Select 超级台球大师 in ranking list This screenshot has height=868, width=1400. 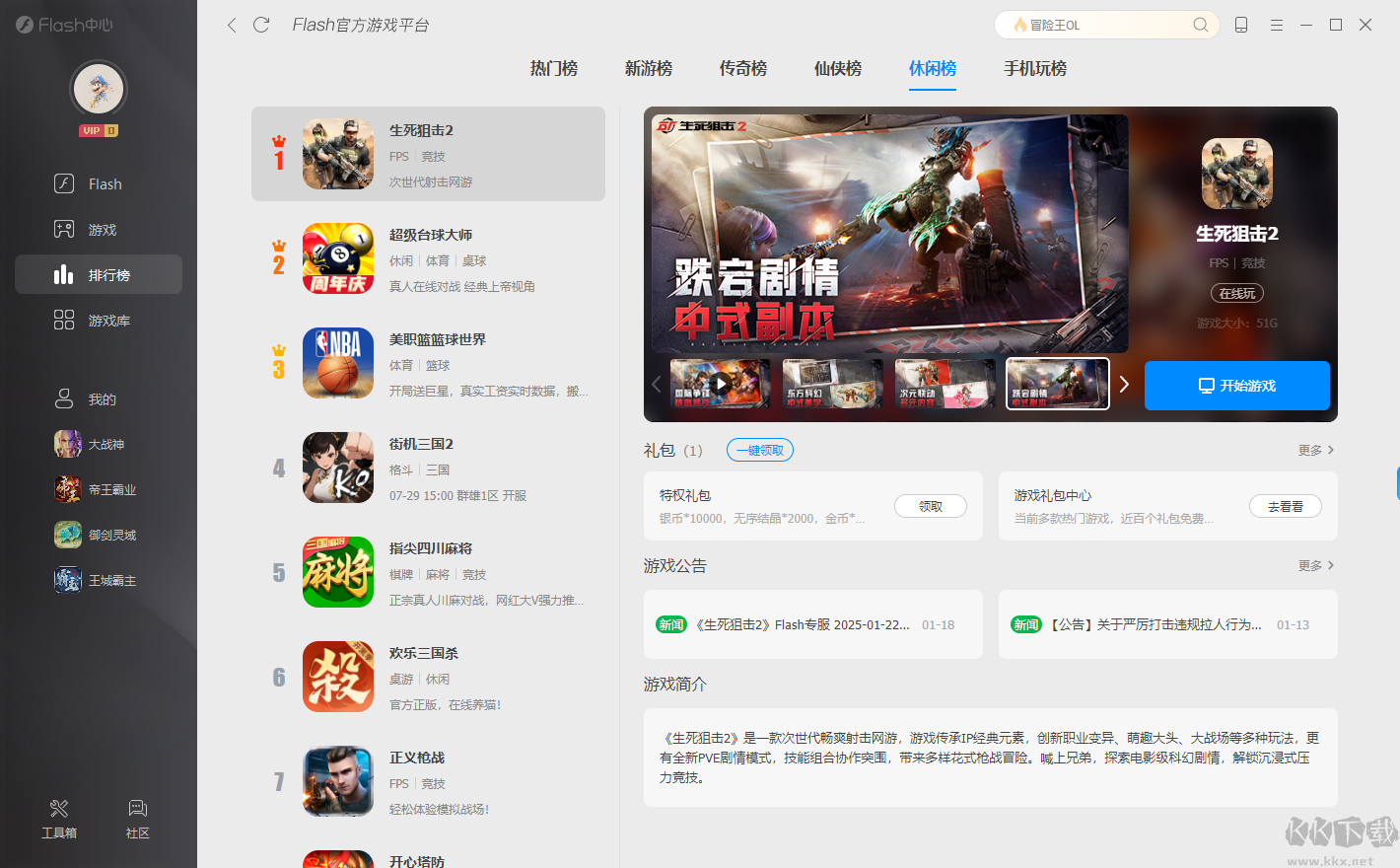point(428,258)
